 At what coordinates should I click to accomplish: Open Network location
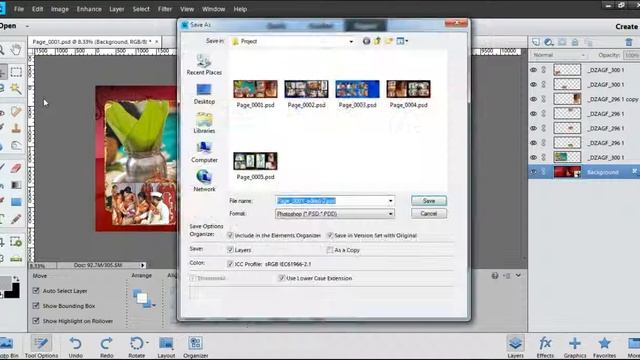click(204, 182)
